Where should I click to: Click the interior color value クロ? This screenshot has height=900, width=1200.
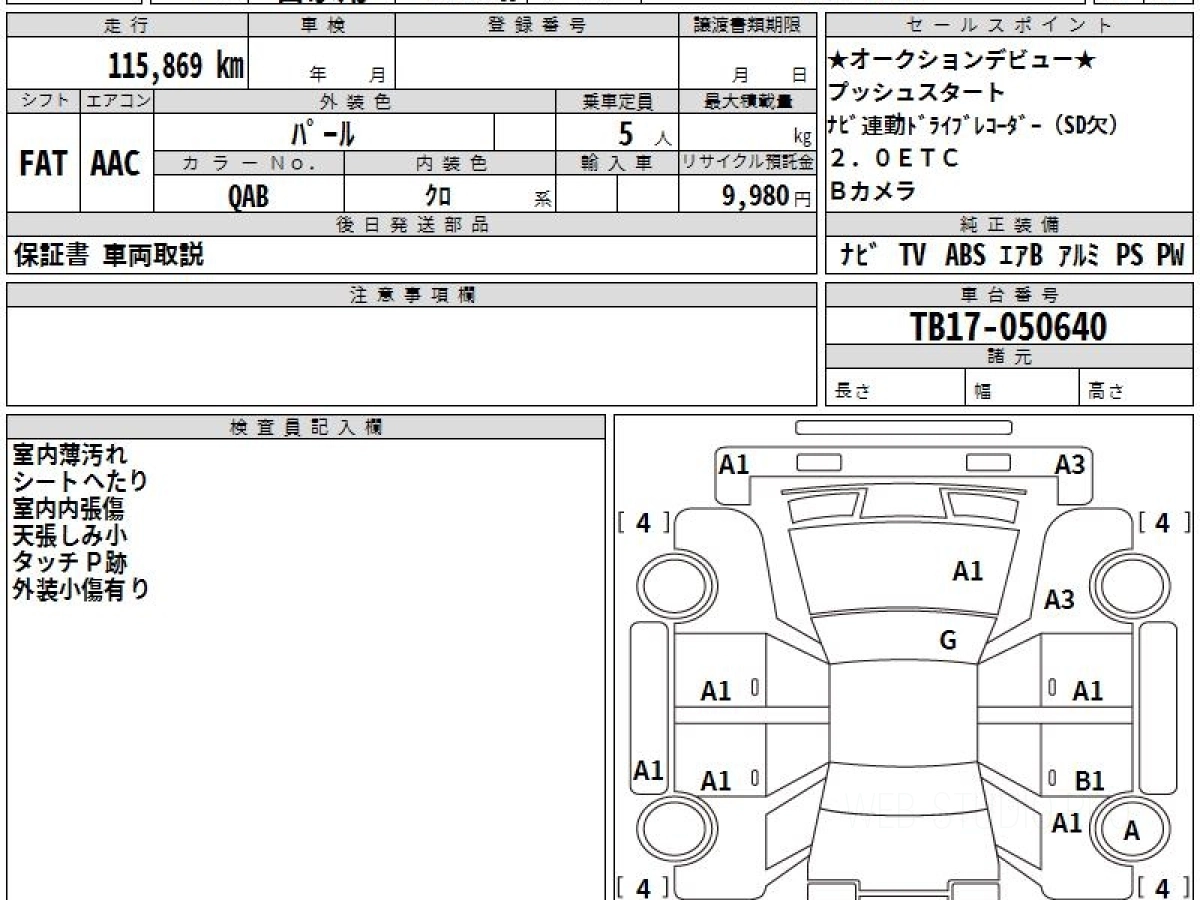pos(438,196)
